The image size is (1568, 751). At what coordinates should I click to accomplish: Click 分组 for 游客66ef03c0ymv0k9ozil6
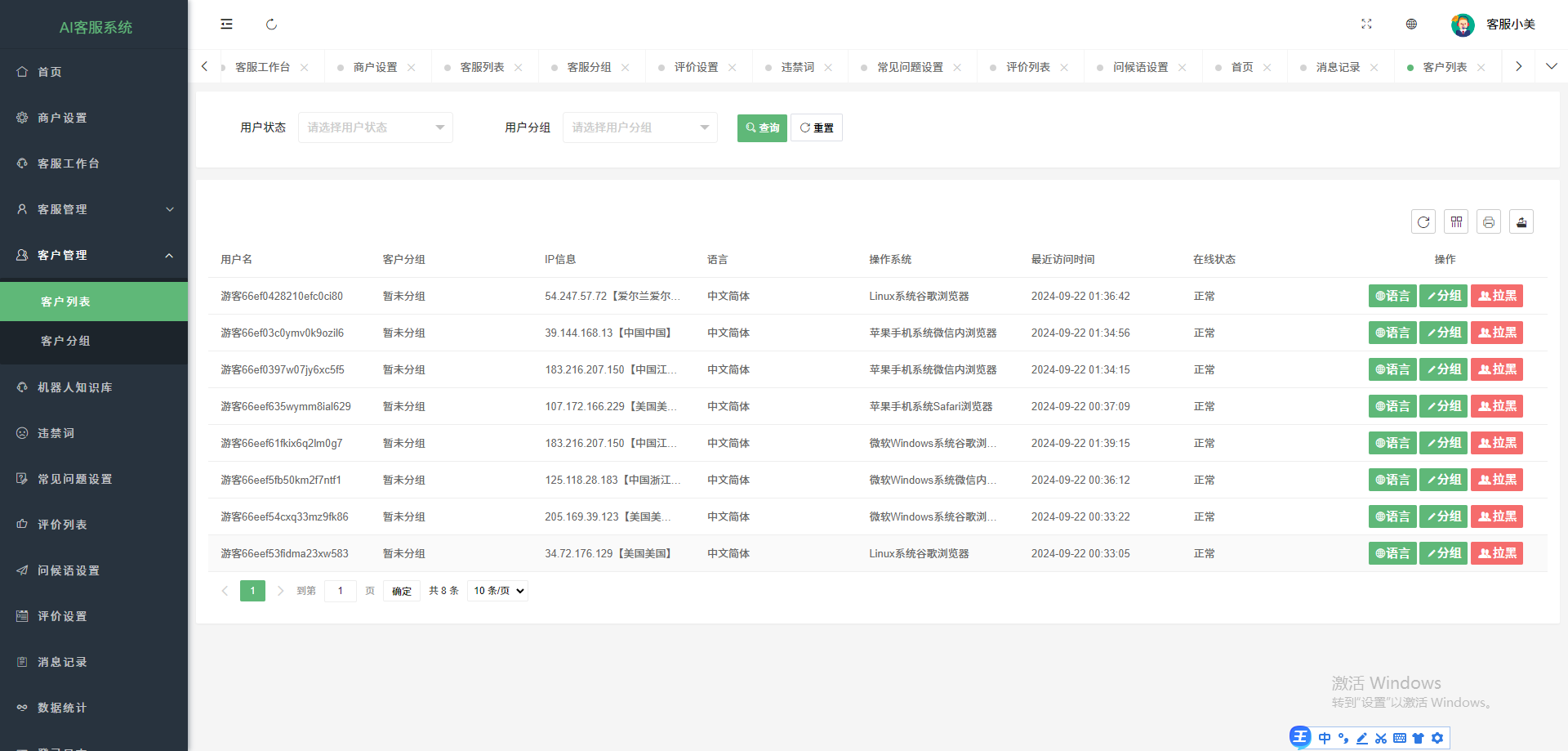[x=1444, y=333]
